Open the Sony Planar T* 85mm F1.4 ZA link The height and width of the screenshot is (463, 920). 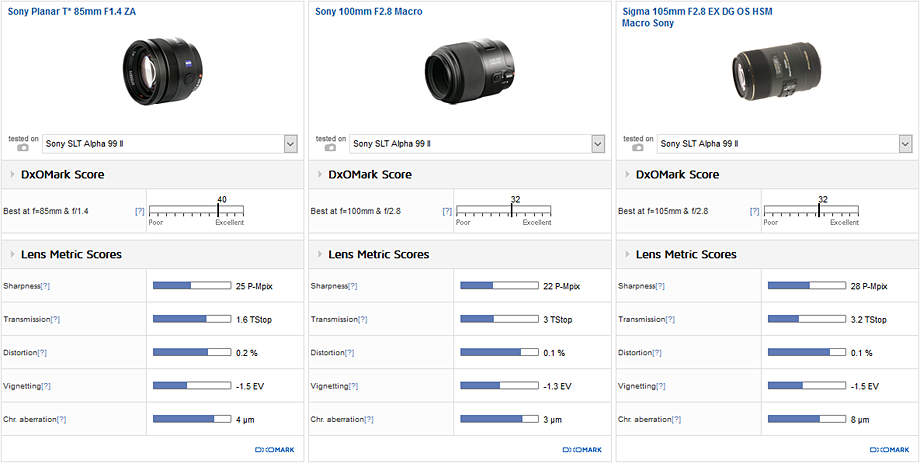click(72, 11)
